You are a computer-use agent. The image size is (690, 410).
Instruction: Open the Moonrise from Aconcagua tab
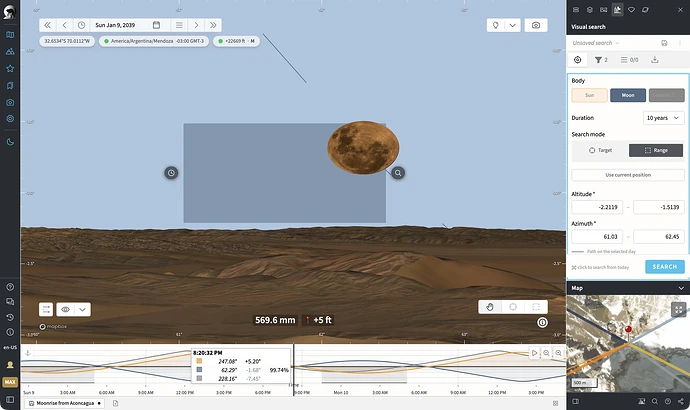pos(65,403)
